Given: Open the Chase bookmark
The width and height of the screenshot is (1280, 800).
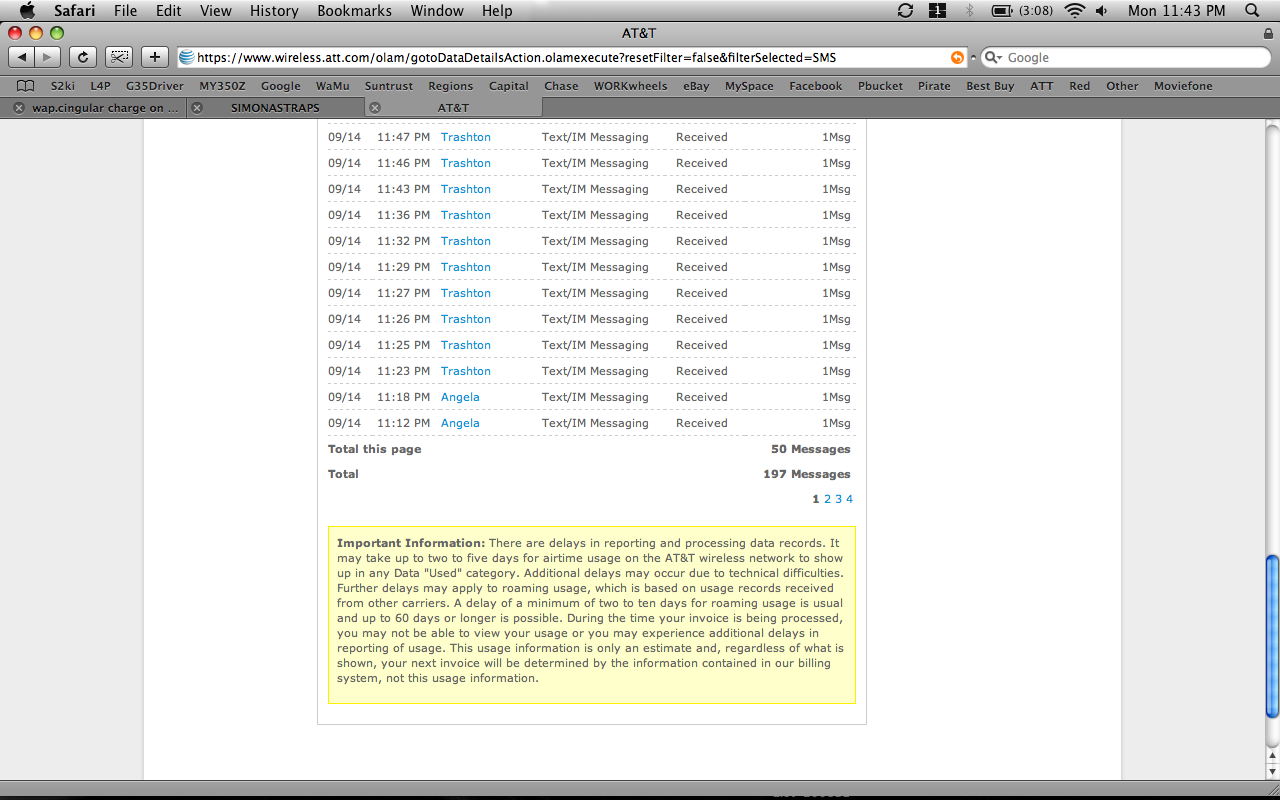Looking at the screenshot, I should coord(561,86).
